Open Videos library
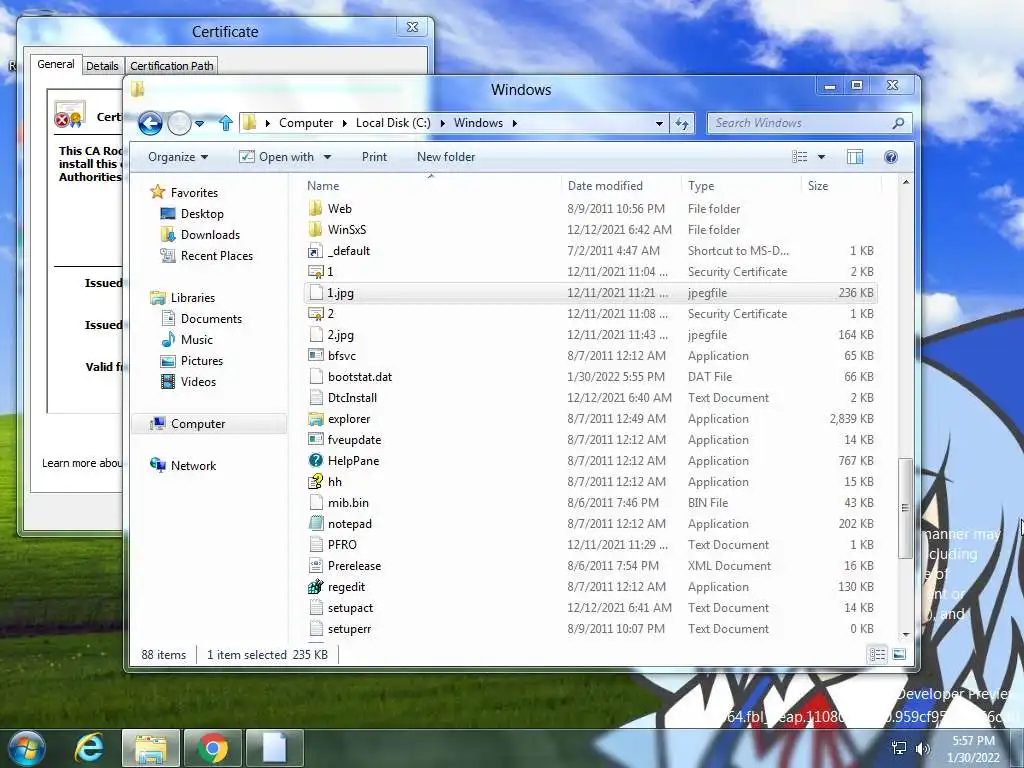This screenshot has height=768, width=1024. pos(198,382)
